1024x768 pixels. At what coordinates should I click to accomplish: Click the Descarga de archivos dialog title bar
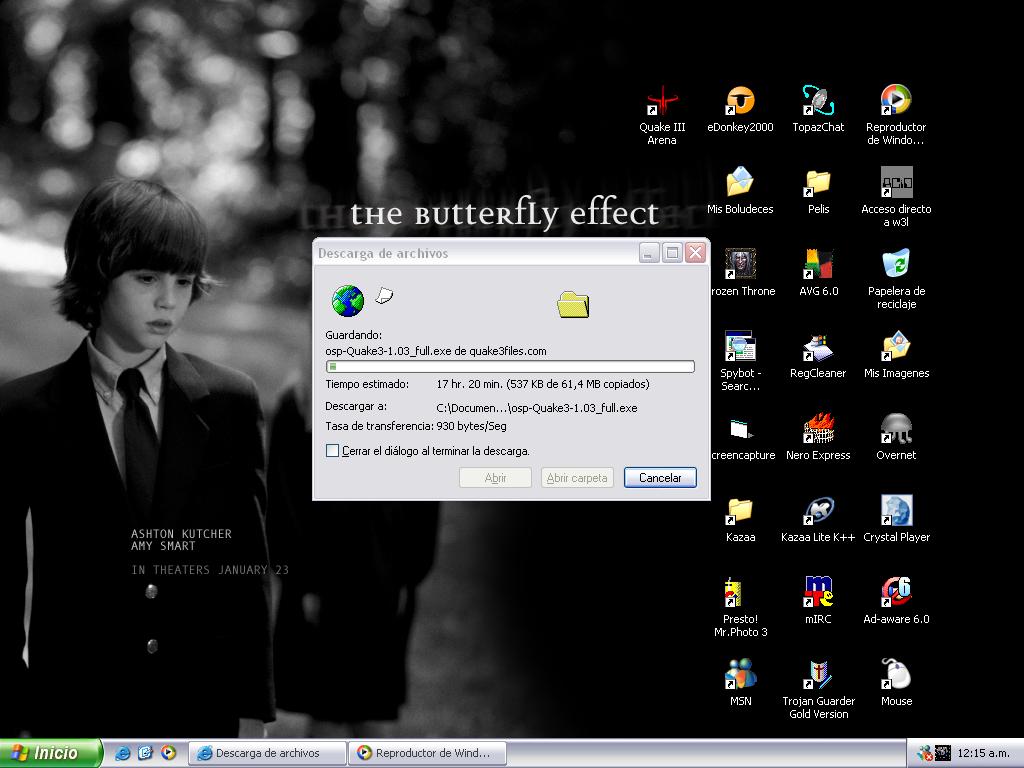click(x=477, y=253)
